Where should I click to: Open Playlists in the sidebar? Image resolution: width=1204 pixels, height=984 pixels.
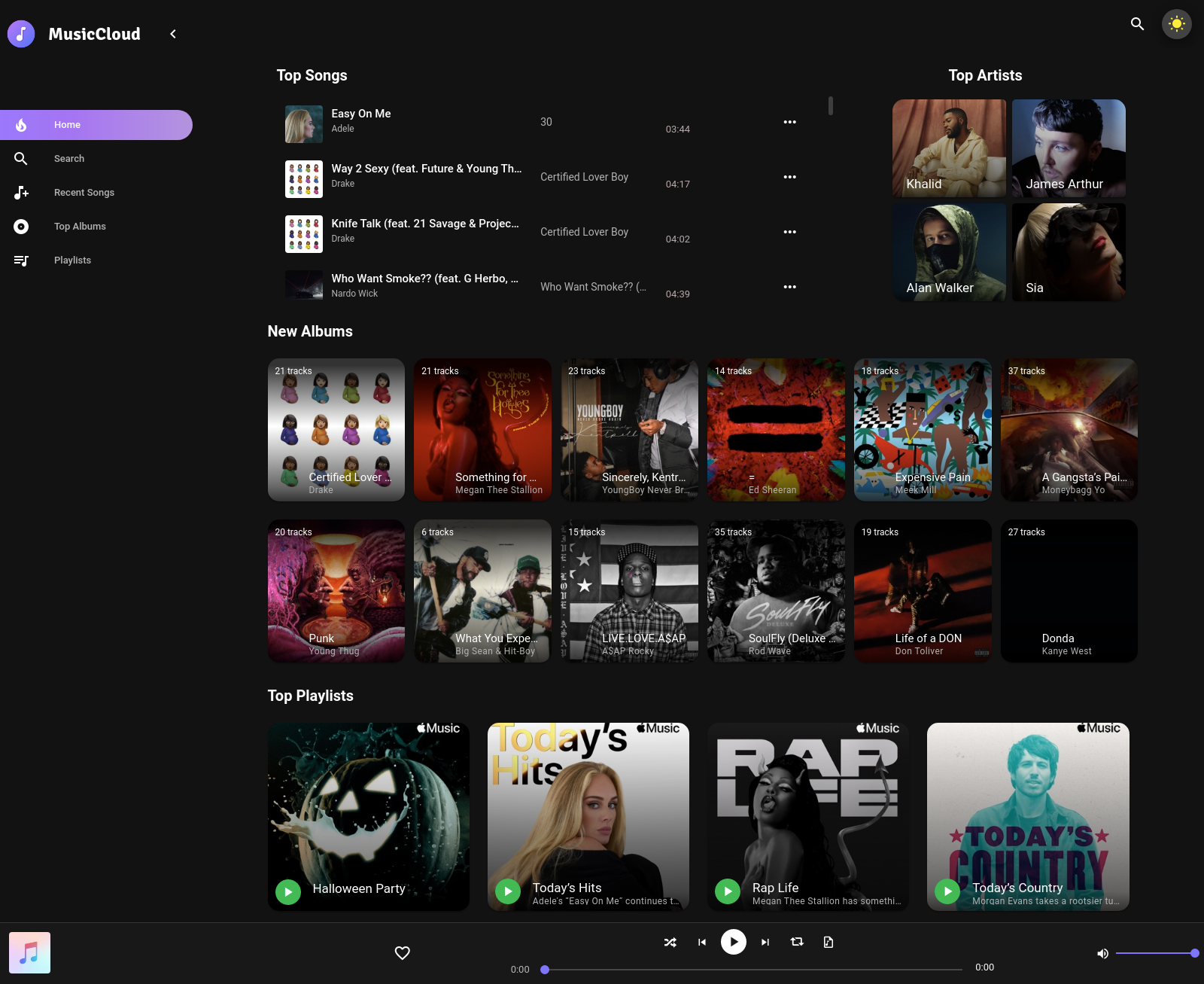point(96,260)
